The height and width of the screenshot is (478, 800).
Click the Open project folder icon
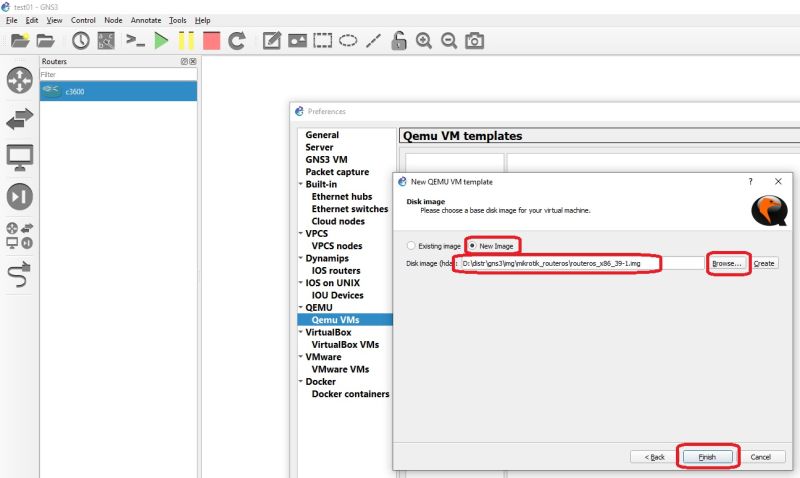point(45,40)
